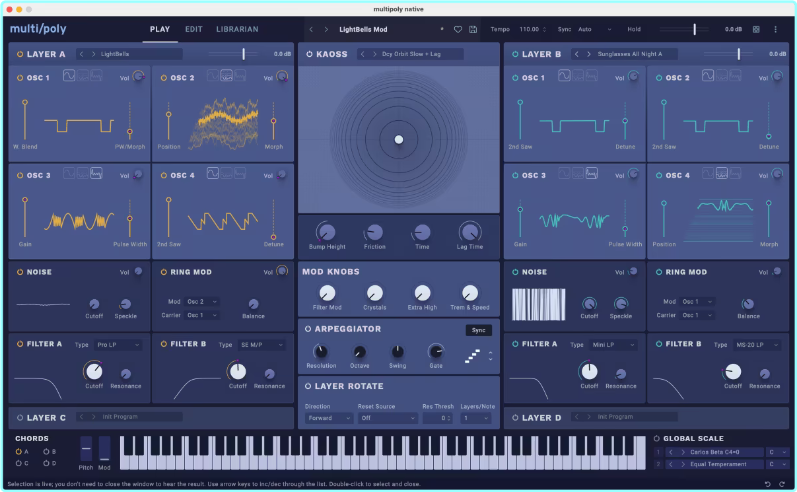
Task: Open Filter A type dropdown showing Pro LP
Action: tap(118, 345)
